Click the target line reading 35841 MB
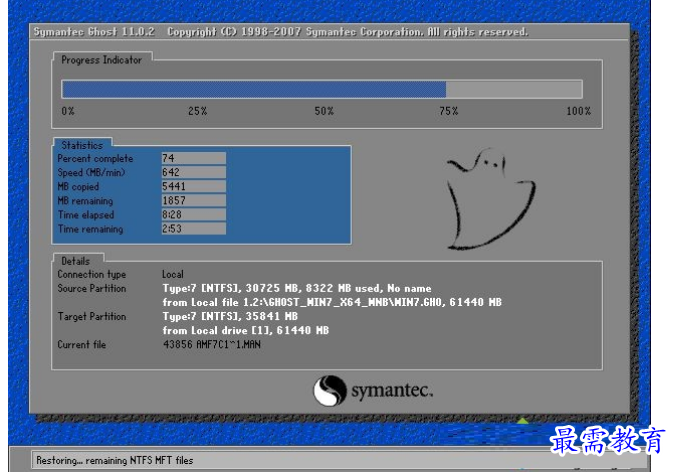The height and width of the screenshot is (472, 674). tap(230, 316)
